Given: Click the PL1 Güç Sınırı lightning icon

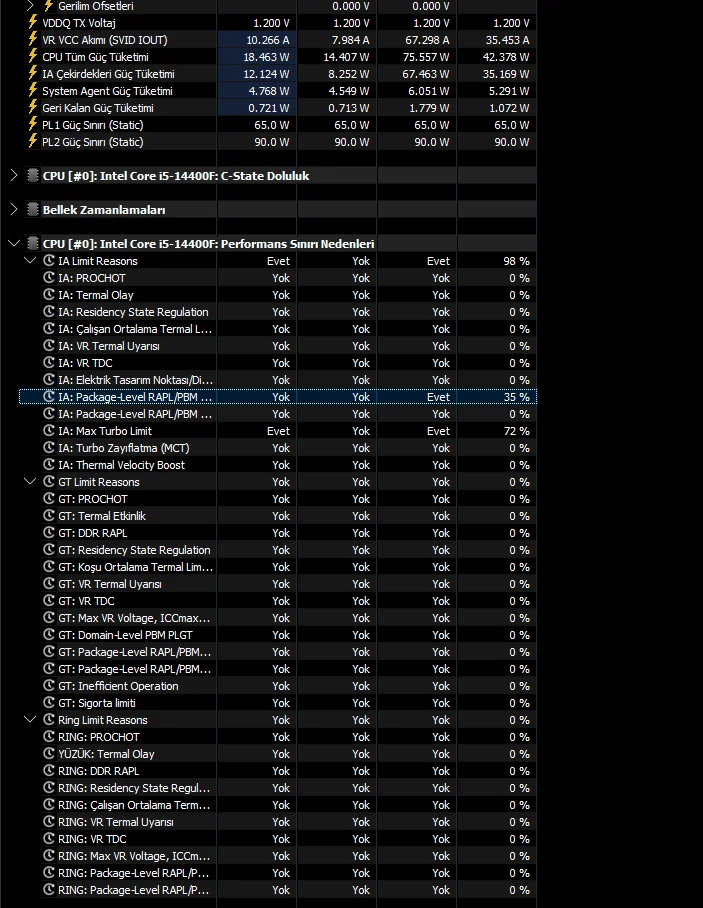Looking at the screenshot, I should tap(33, 125).
